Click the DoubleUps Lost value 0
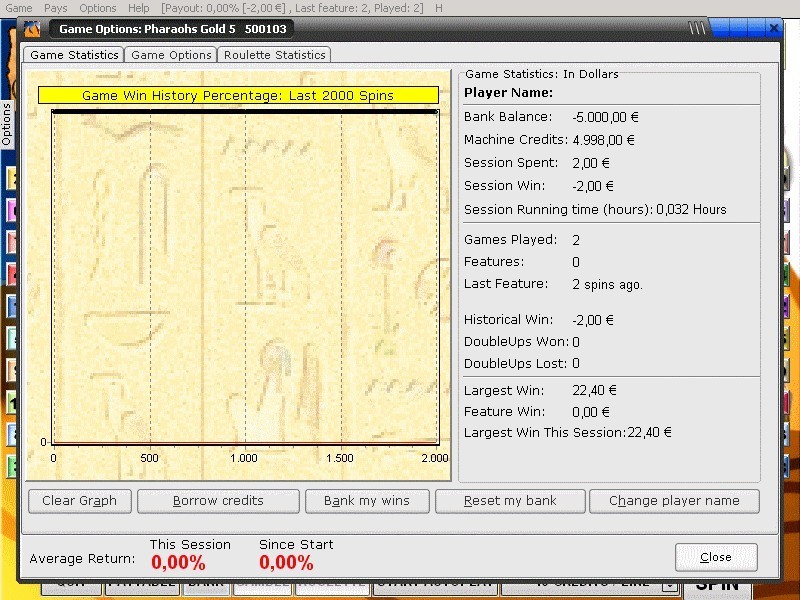Screen dimensions: 800x600 point(576,364)
